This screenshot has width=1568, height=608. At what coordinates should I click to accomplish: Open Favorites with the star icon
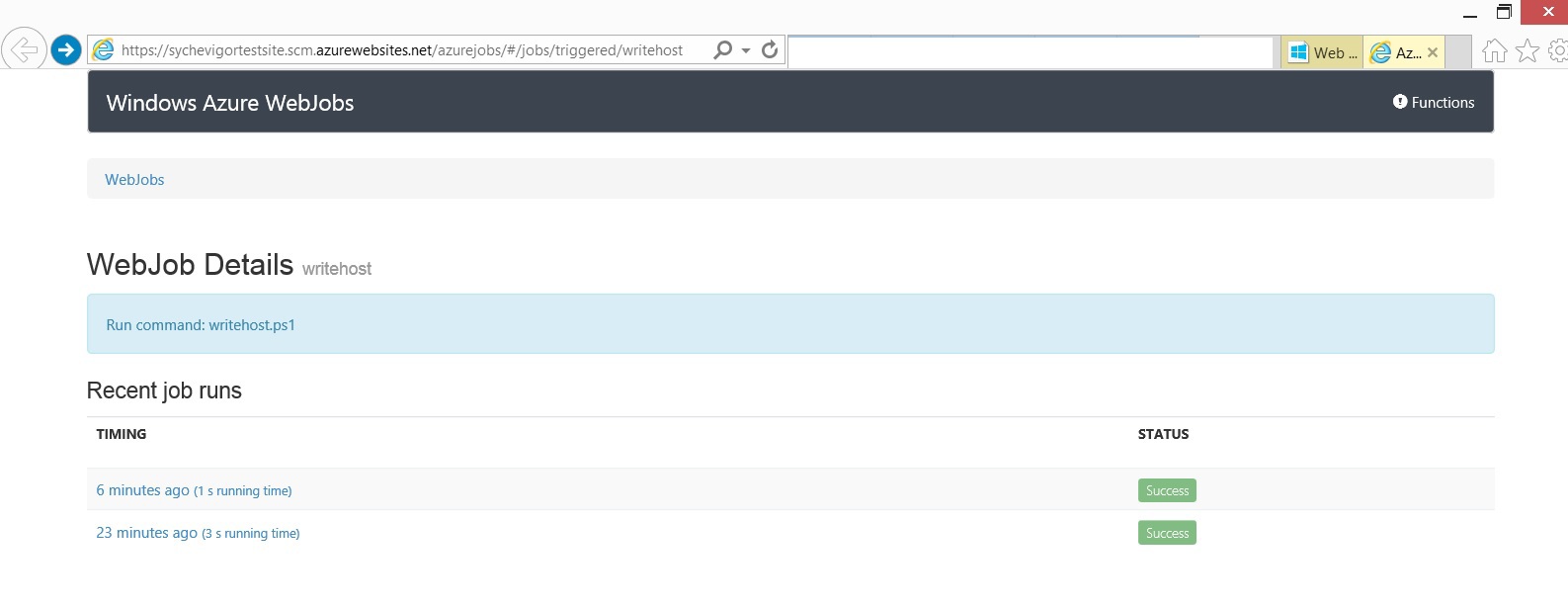coord(1527,50)
